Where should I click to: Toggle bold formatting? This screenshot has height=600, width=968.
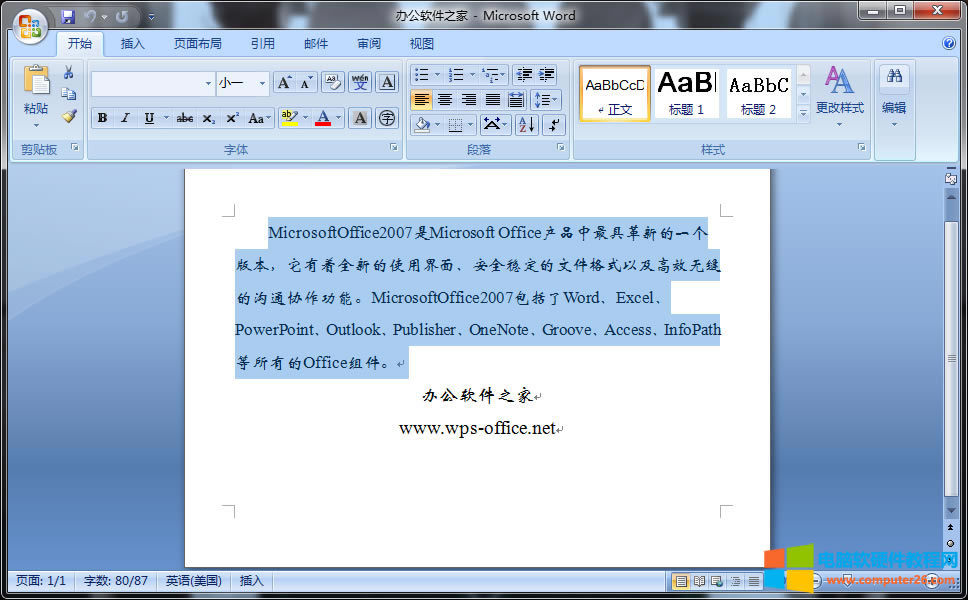[x=102, y=118]
